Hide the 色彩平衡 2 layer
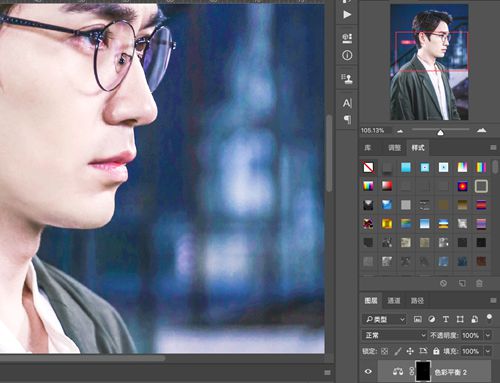 coord(368,371)
